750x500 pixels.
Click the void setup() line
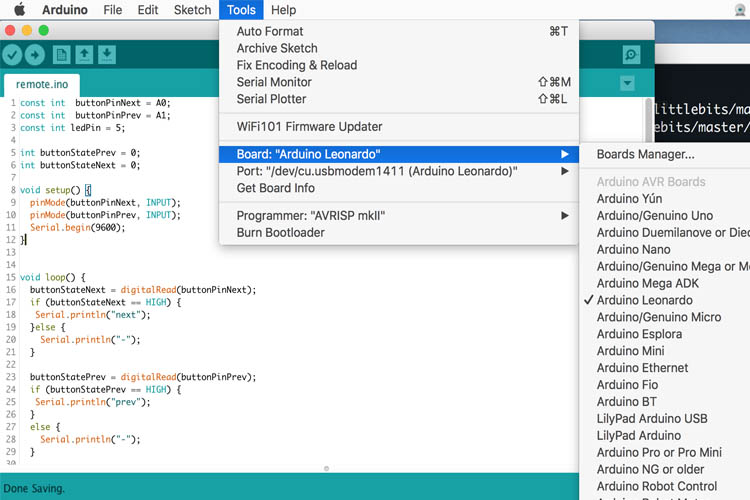[x=55, y=190]
